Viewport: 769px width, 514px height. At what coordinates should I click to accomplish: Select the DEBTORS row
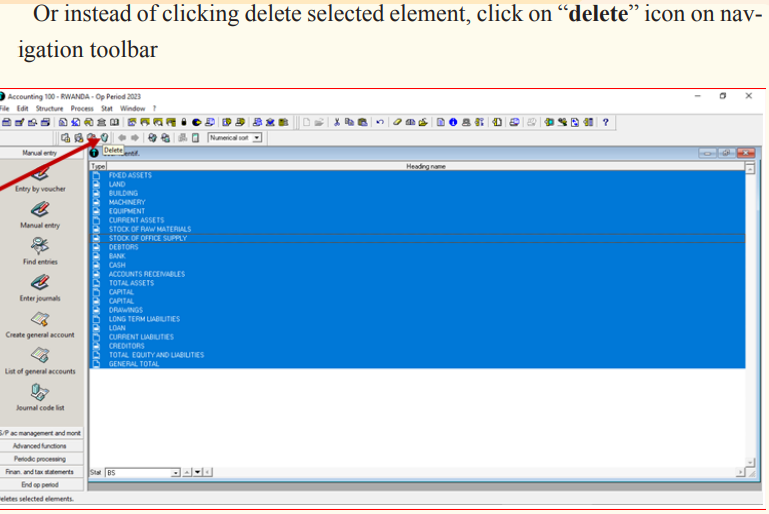click(x=417, y=247)
